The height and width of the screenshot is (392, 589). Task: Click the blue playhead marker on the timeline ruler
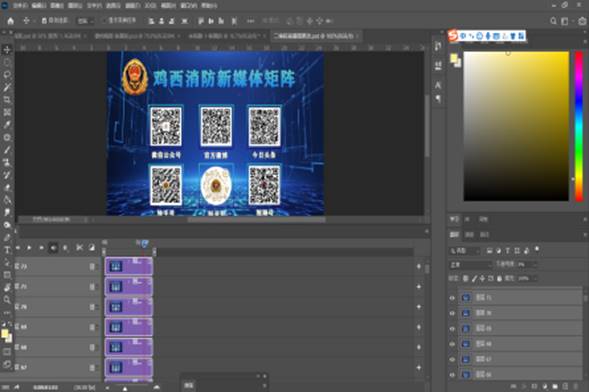144,243
